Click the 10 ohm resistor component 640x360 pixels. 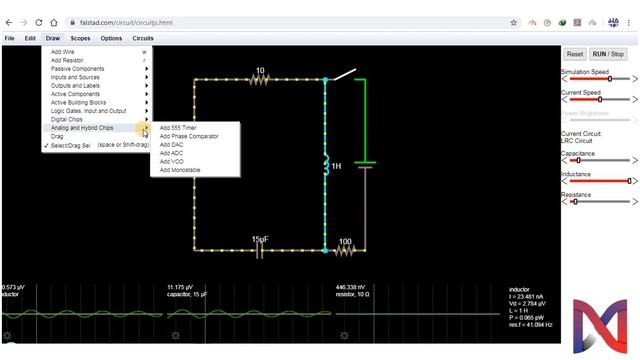click(259, 79)
